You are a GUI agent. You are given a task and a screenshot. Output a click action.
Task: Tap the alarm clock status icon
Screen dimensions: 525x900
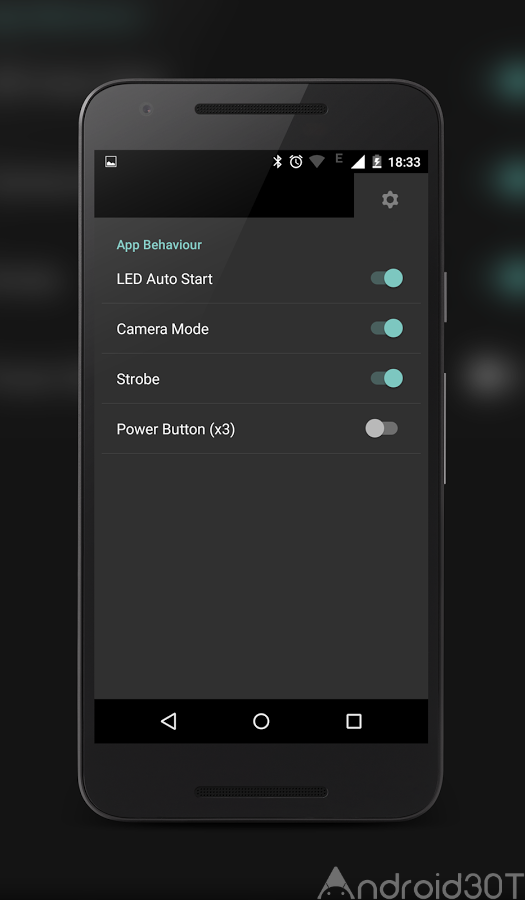296,162
